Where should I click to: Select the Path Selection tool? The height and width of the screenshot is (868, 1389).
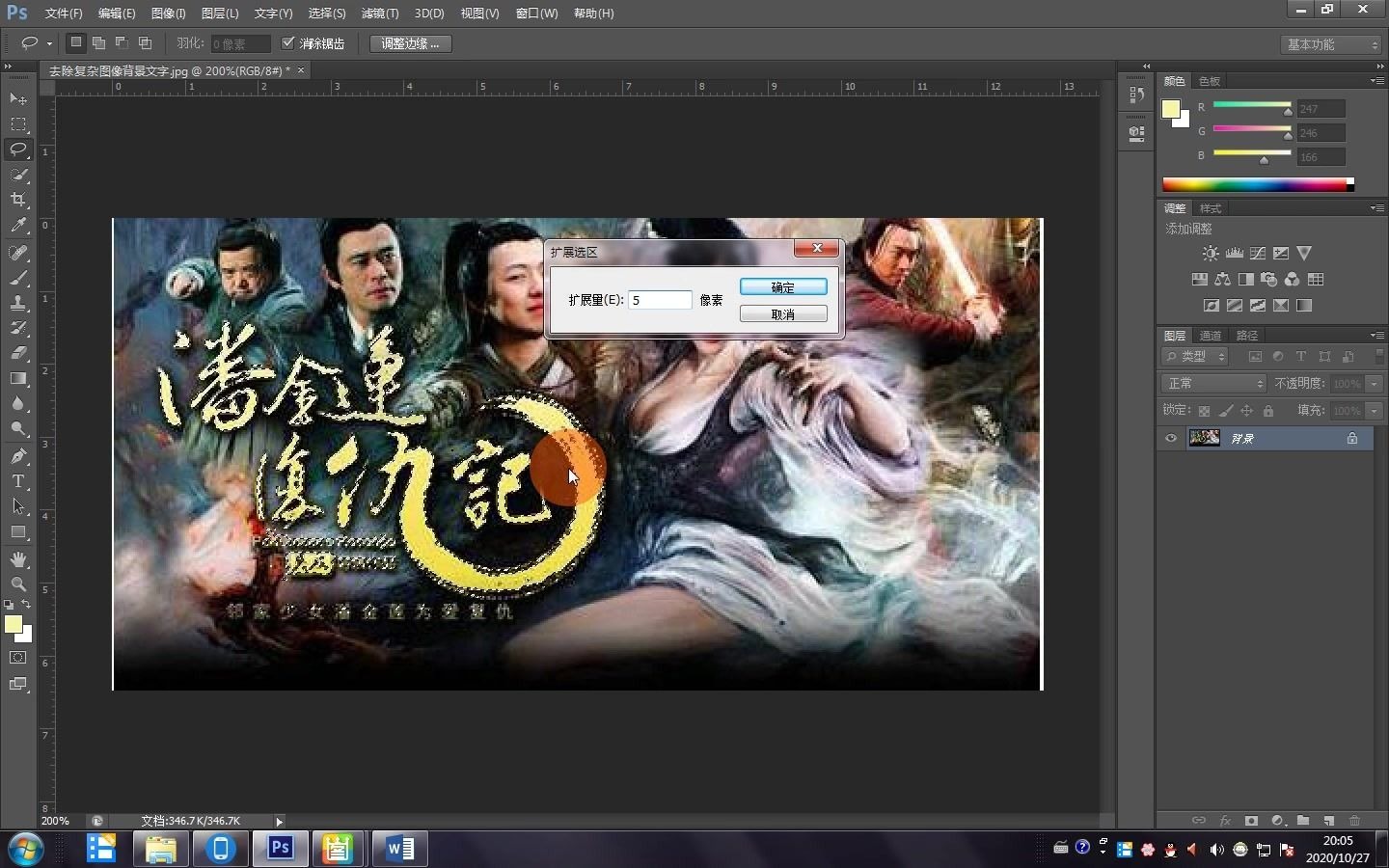(x=18, y=505)
